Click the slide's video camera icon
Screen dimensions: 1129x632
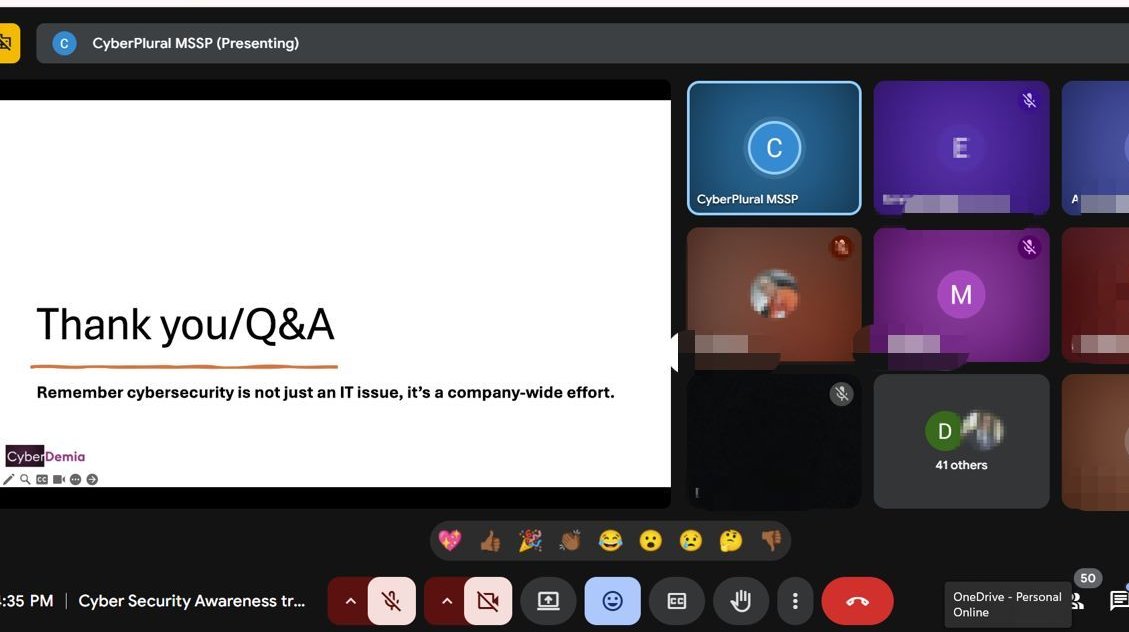[x=58, y=479]
